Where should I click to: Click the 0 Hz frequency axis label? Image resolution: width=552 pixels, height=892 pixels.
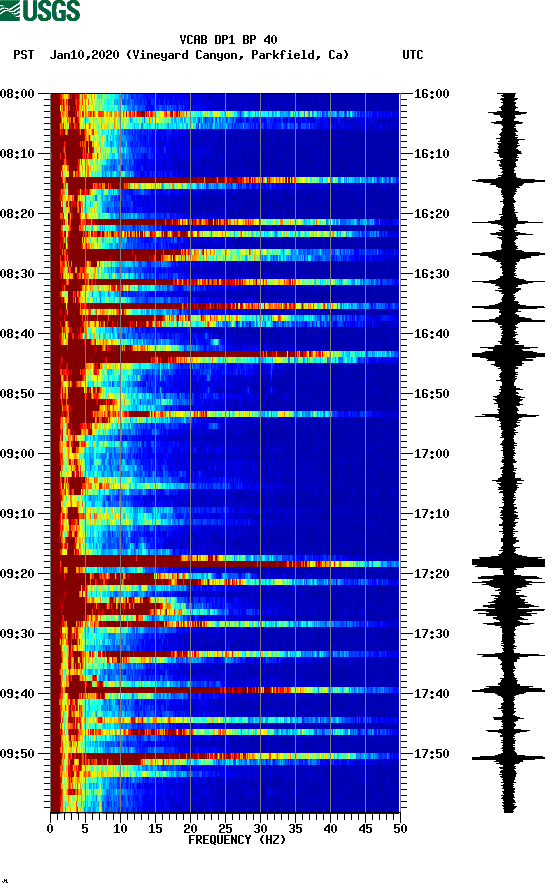tap(50, 828)
